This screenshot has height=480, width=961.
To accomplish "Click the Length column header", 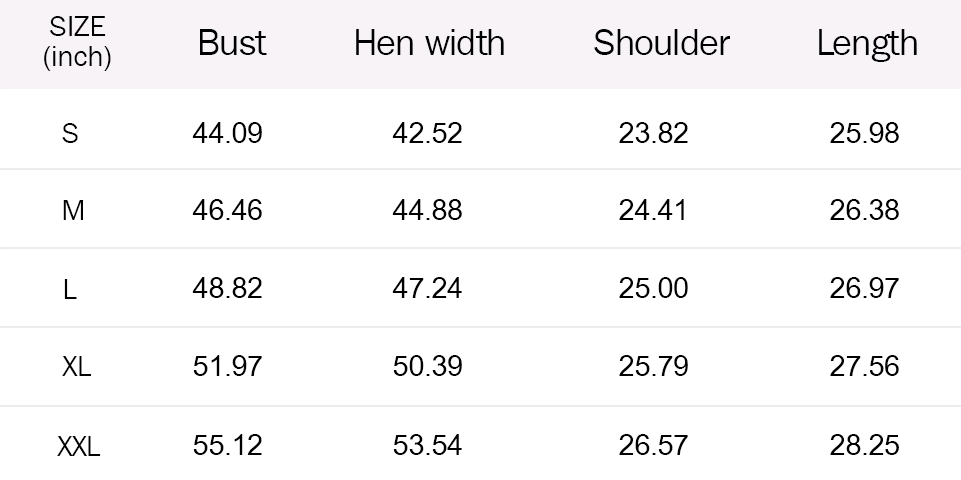I will [x=867, y=43].
